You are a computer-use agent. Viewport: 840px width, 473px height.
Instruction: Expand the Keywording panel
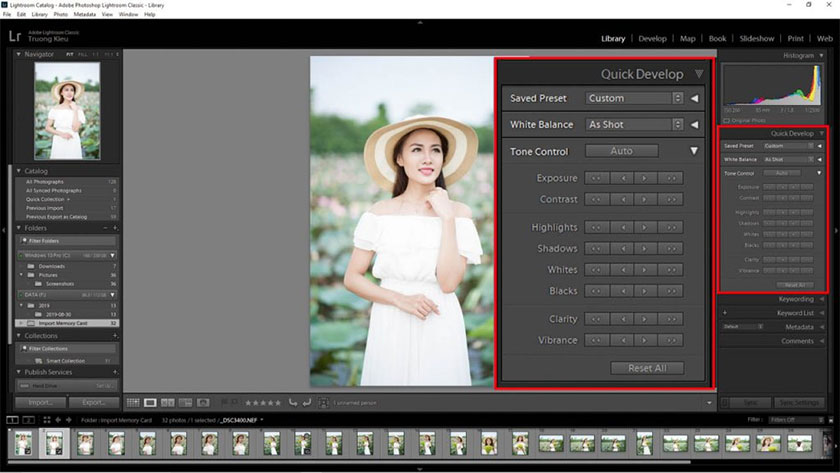tap(822, 299)
